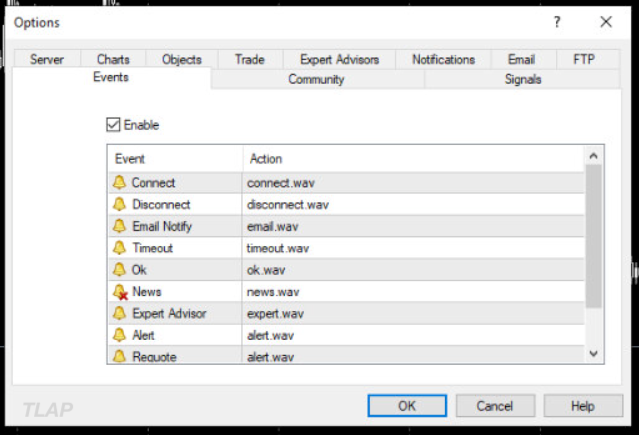Select the alert.wav cell in Alert row
639x435 pixels.
coord(413,335)
